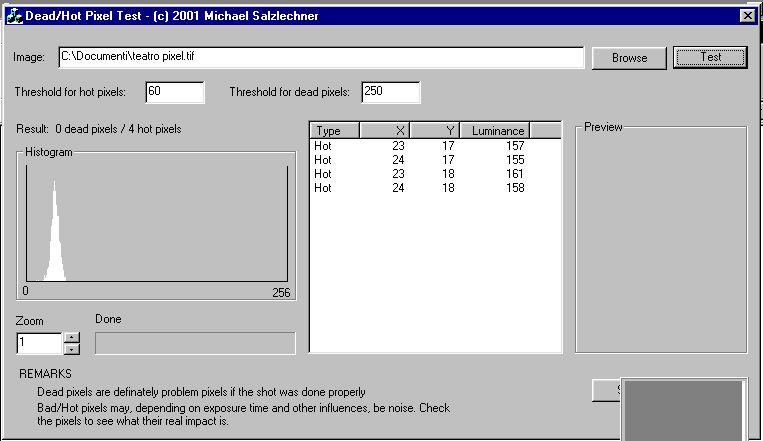Viewport: 763px width, 441px height.
Task: Run the pixel check with Test button
Action: 710,57
